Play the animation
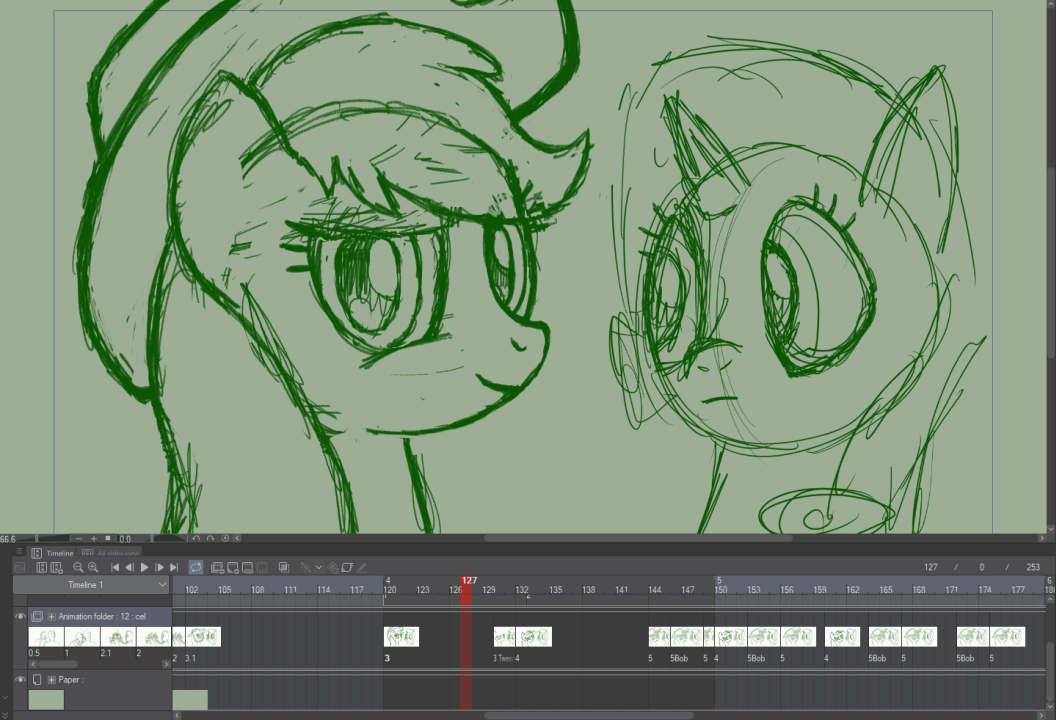The width and height of the screenshot is (1056, 720). pyautogui.click(x=144, y=568)
